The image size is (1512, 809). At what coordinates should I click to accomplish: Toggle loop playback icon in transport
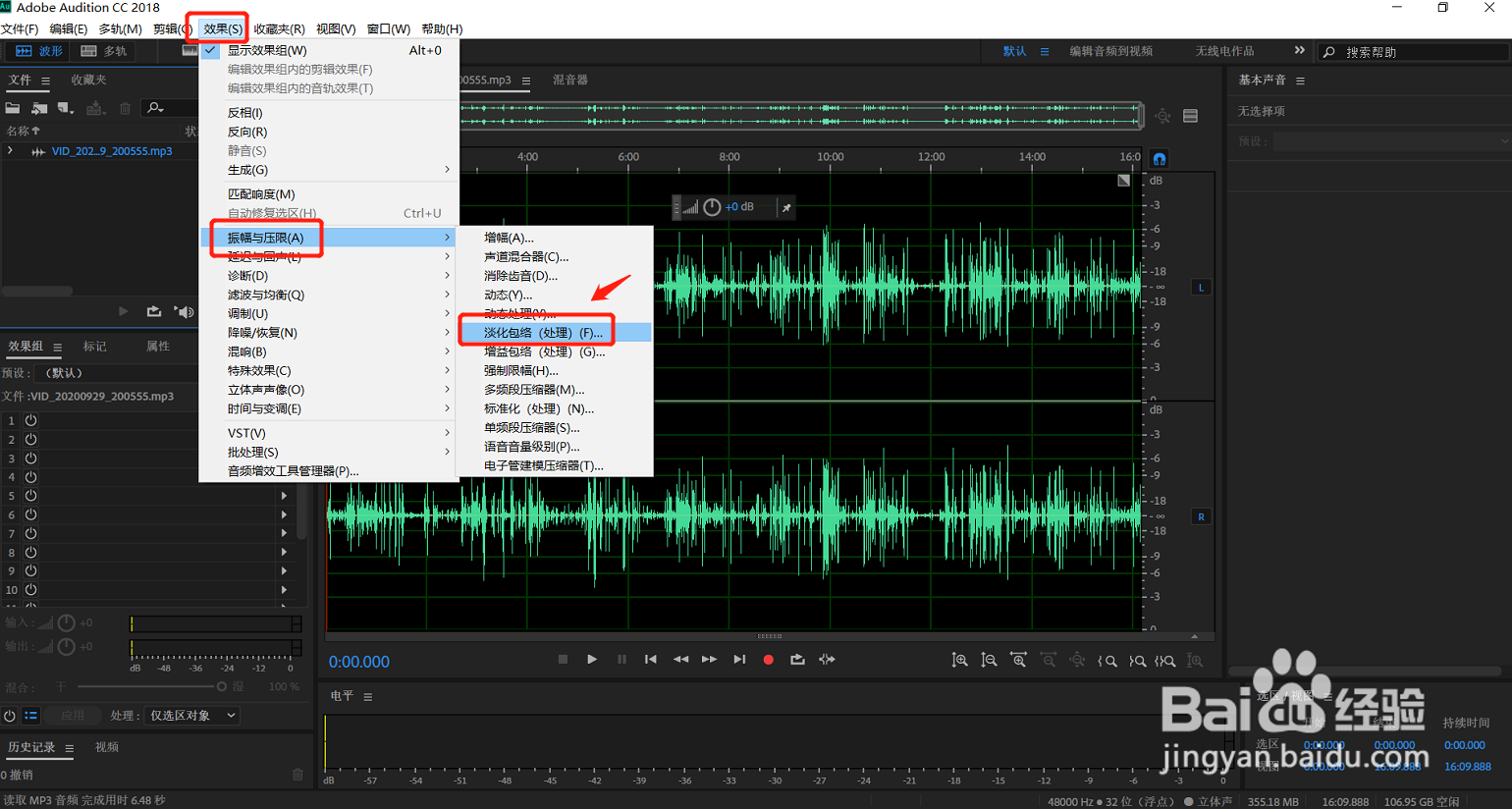pyautogui.click(x=797, y=660)
